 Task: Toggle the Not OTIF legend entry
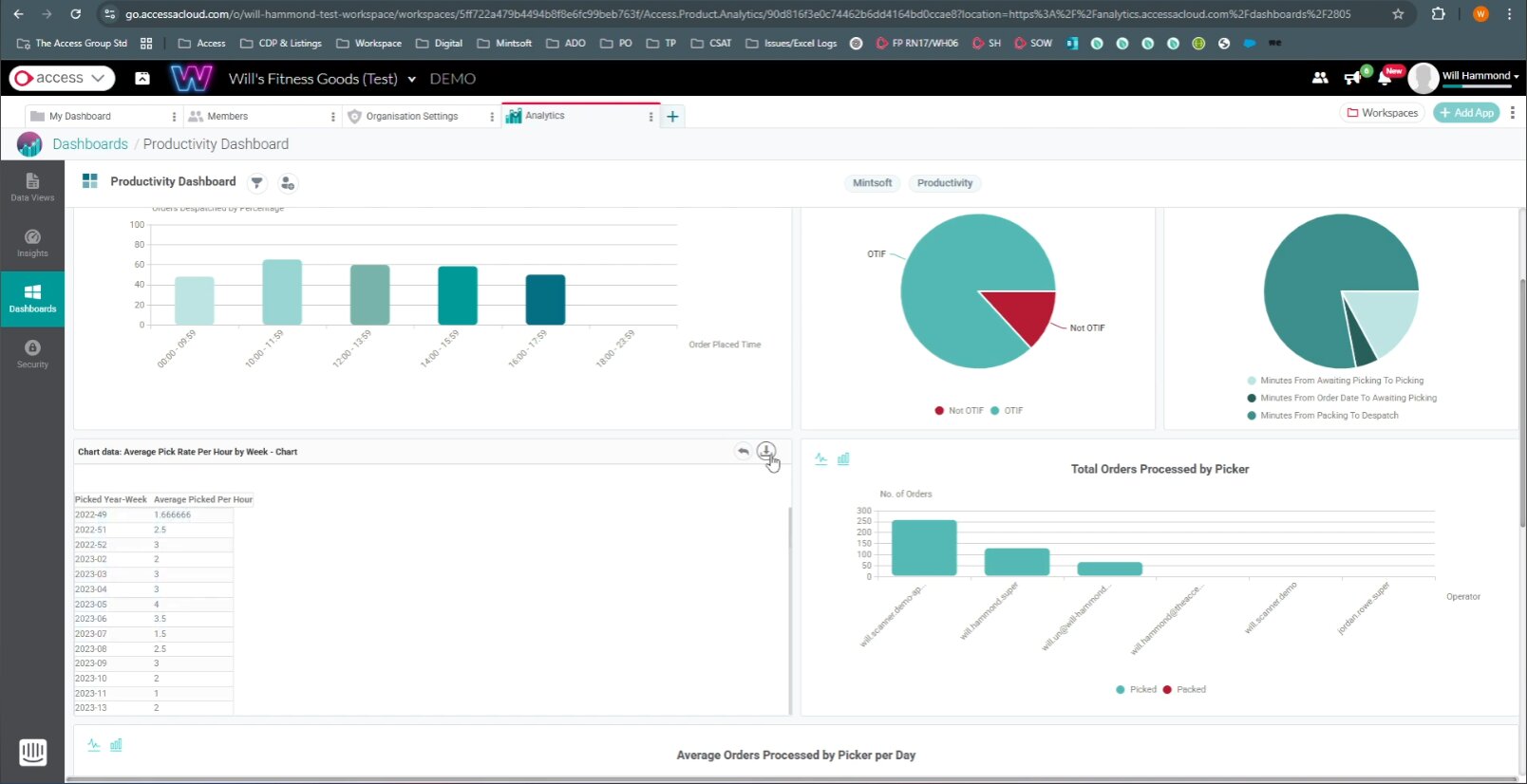(x=959, y=411)
